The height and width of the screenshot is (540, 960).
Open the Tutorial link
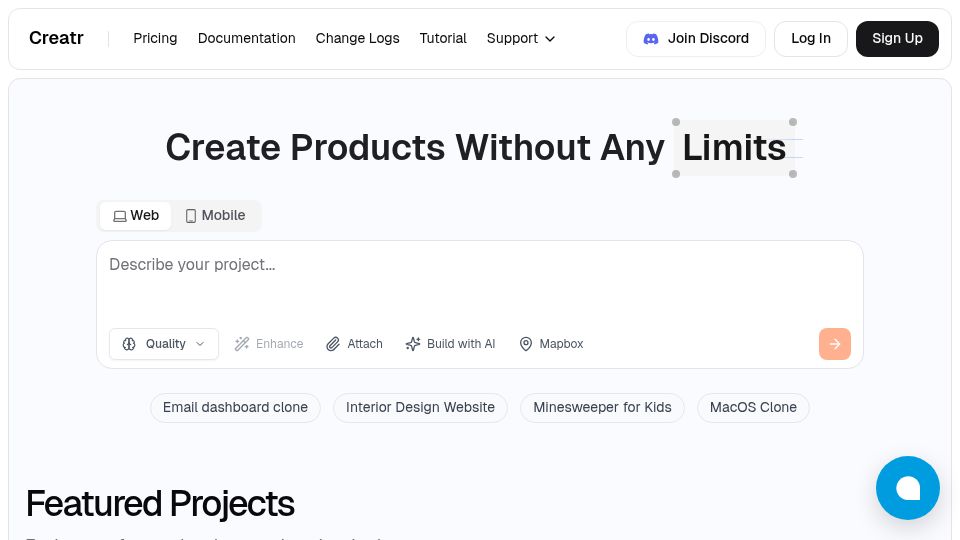coord(443,39)
